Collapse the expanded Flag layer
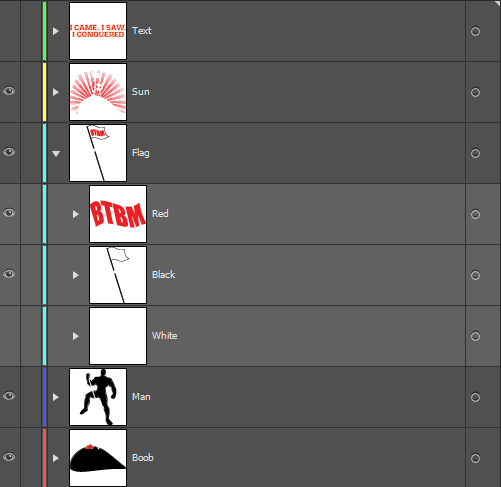This screenshot has width=501, height=487. coord(56,153)
